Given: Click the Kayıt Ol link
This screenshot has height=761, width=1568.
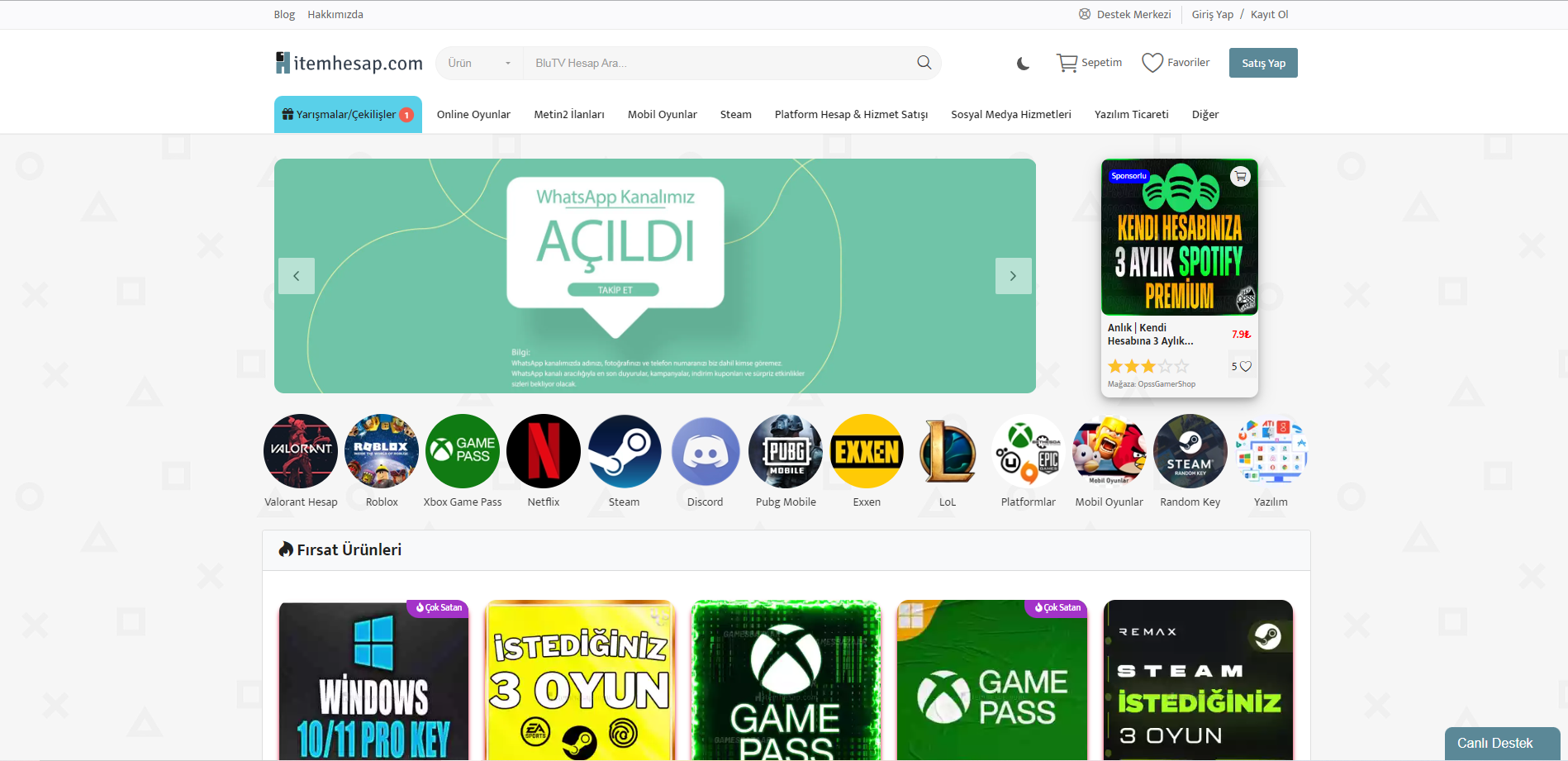Looking at the screenshot, I should pyautogui.click(x=1269, y=14).
